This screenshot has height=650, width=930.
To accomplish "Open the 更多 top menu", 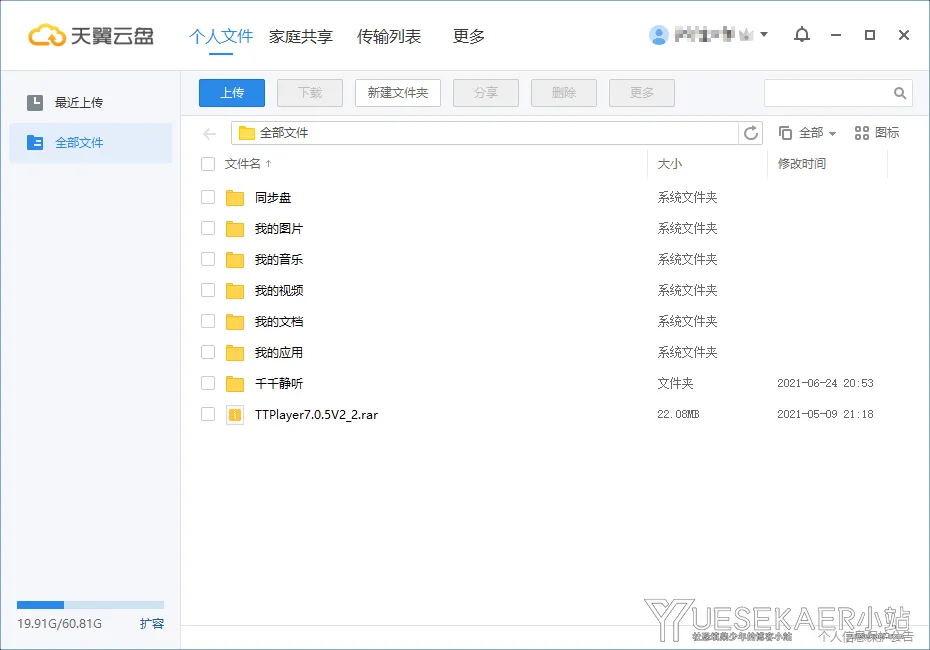I will tap(469, 36).
